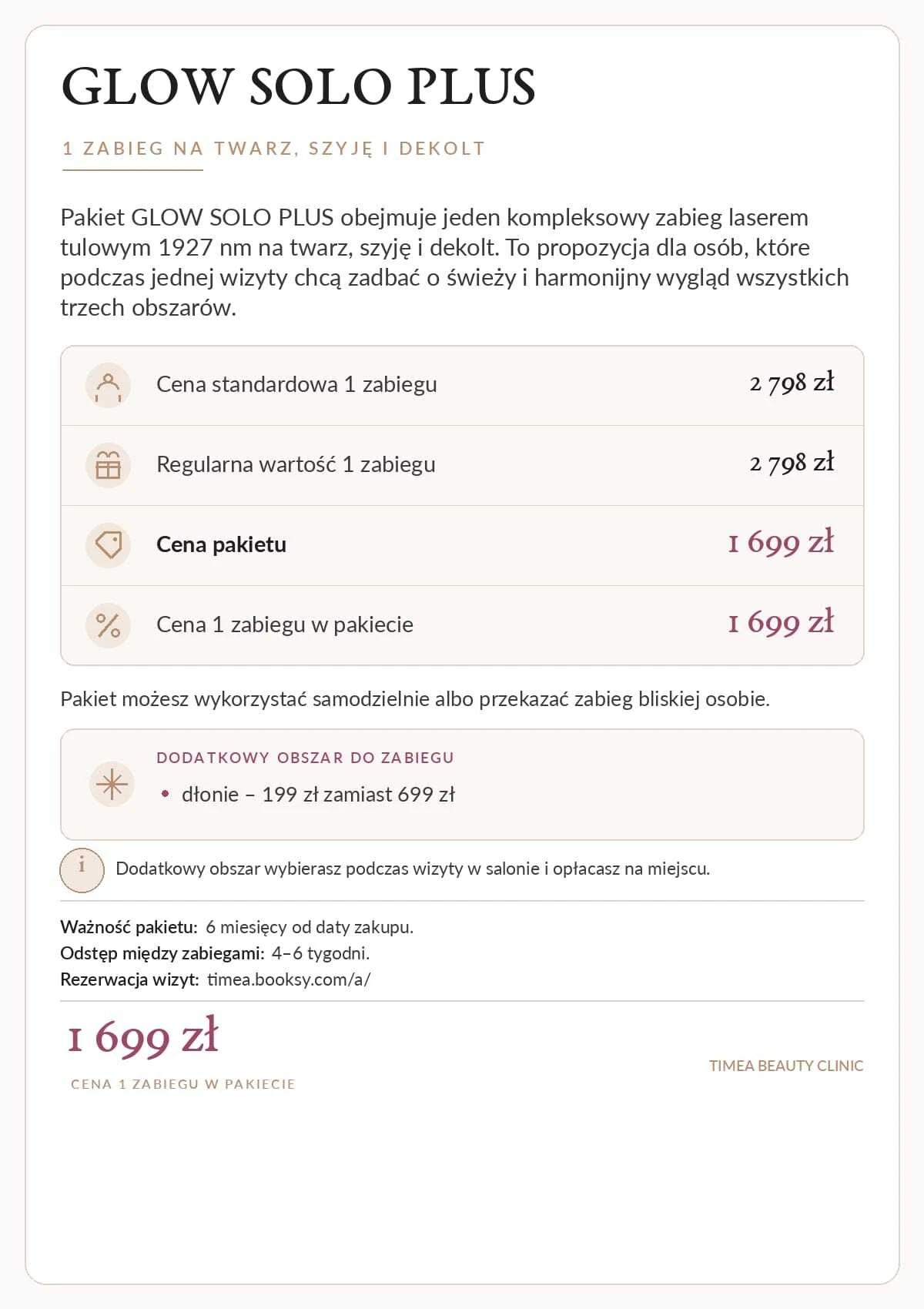Click the gift box icon

tap(108, 465)
